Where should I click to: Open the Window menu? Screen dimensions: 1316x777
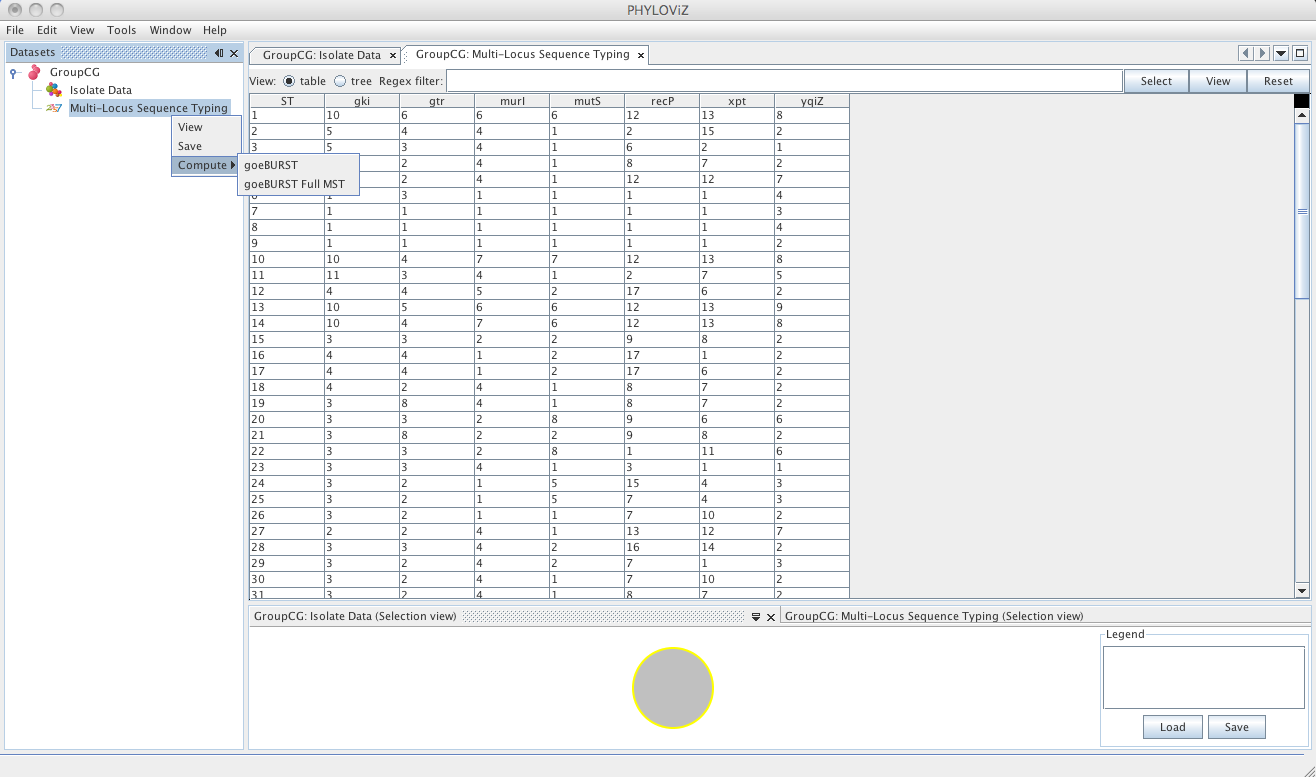click(170, 30)
